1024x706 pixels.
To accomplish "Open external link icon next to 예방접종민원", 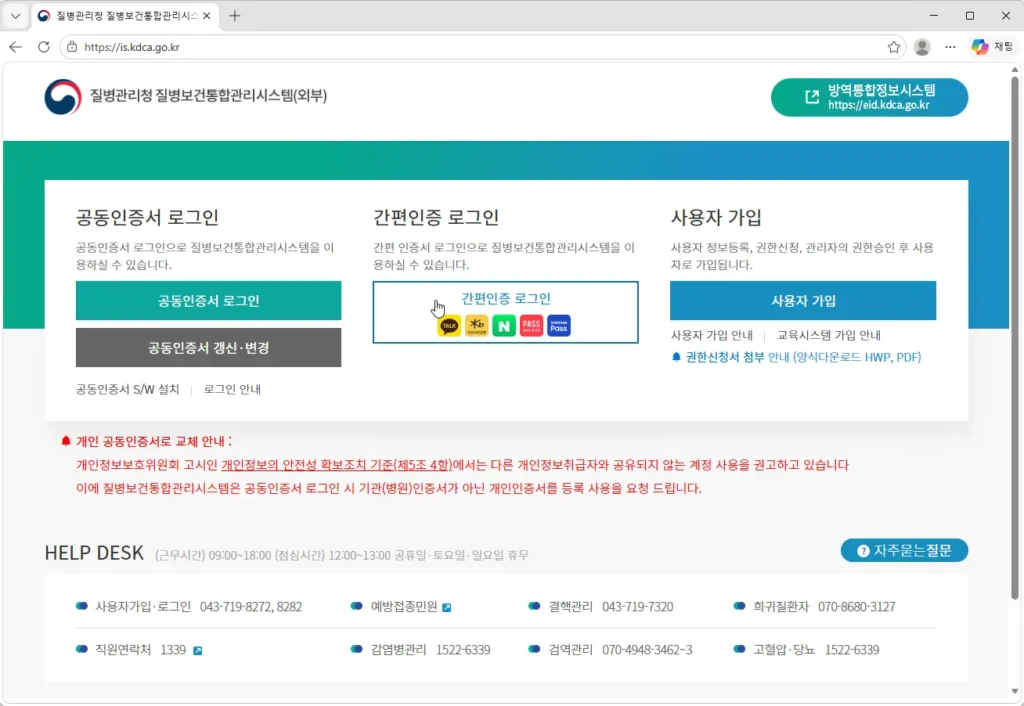I will (447, 607).
